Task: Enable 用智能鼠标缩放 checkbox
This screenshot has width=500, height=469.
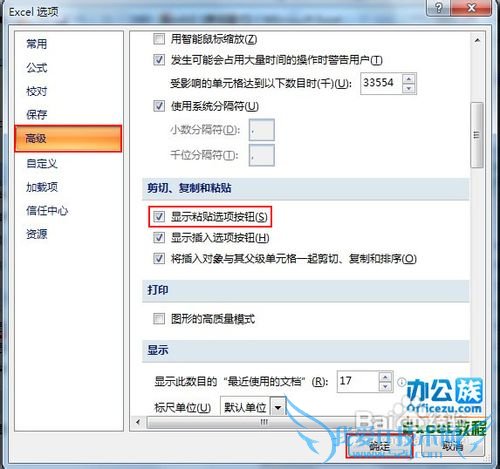Action: point(159,39)
